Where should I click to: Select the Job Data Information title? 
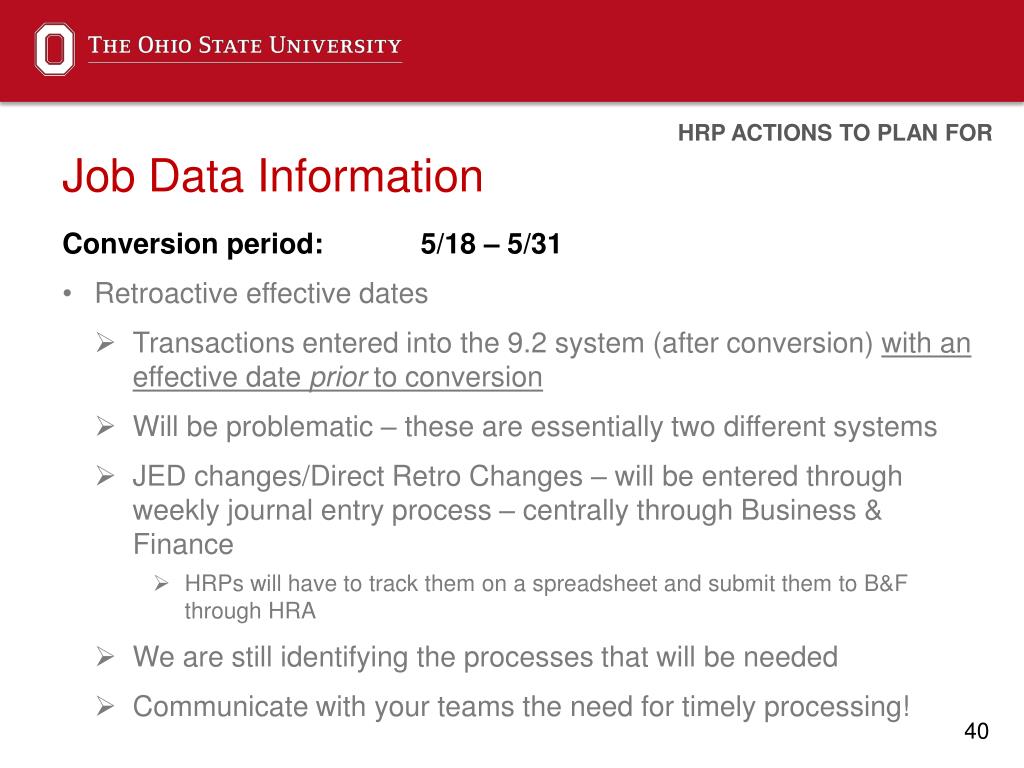click(x=272, y=176)
